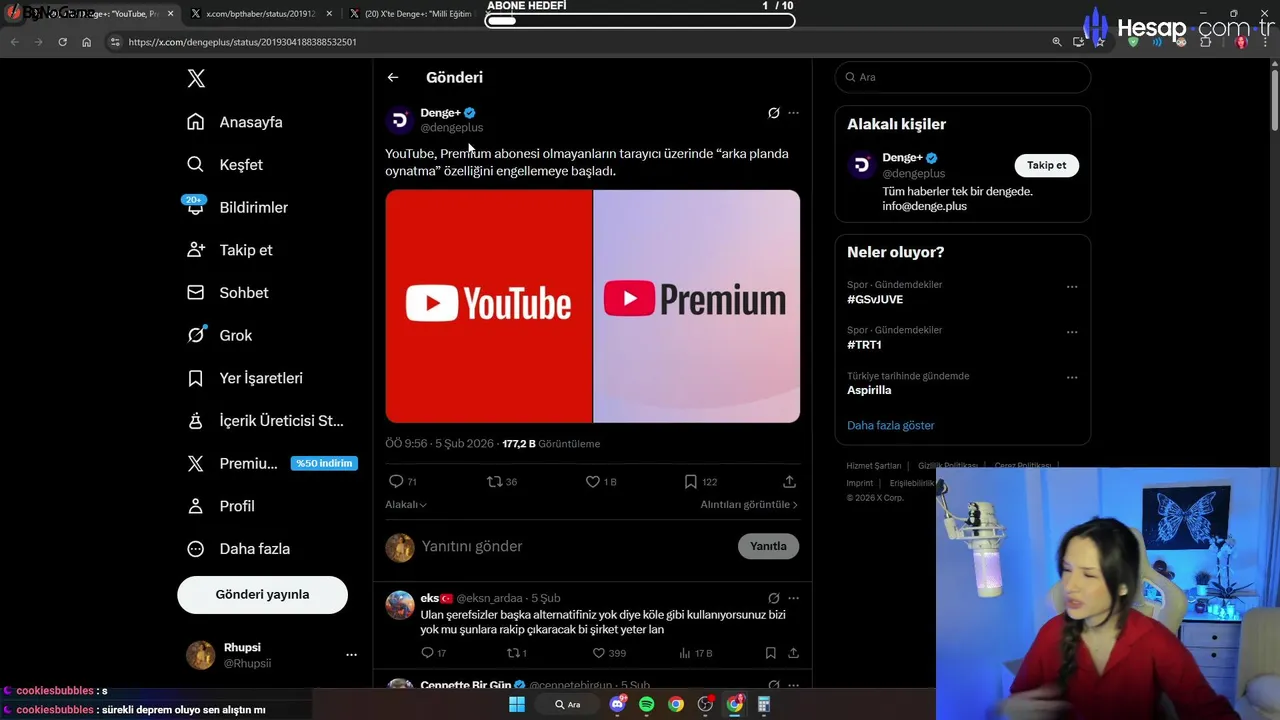Click the X logo in the sidebar

pyautogui.click(x=196, y=79)
